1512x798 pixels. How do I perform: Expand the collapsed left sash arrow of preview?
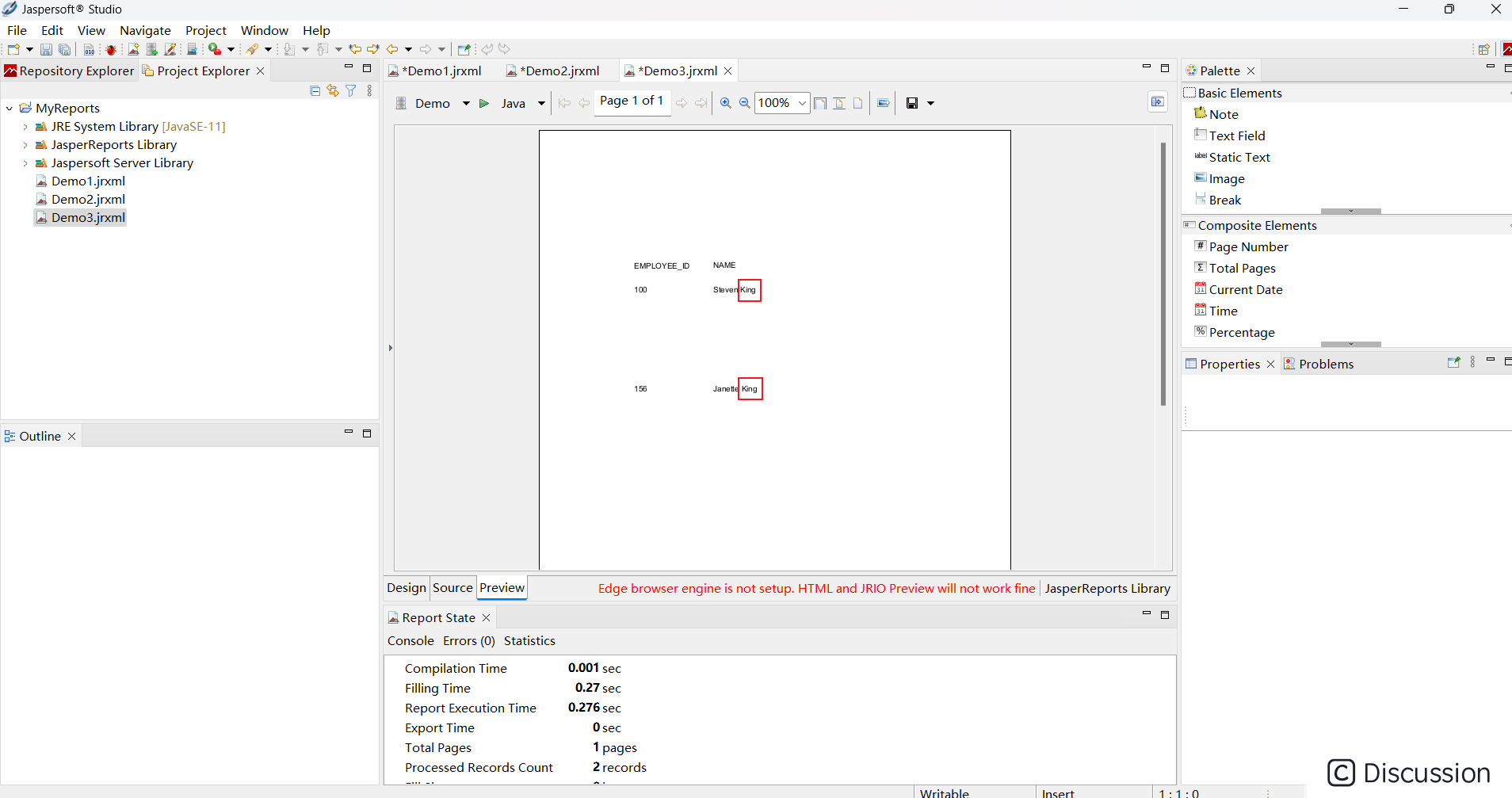coord(391,347)
